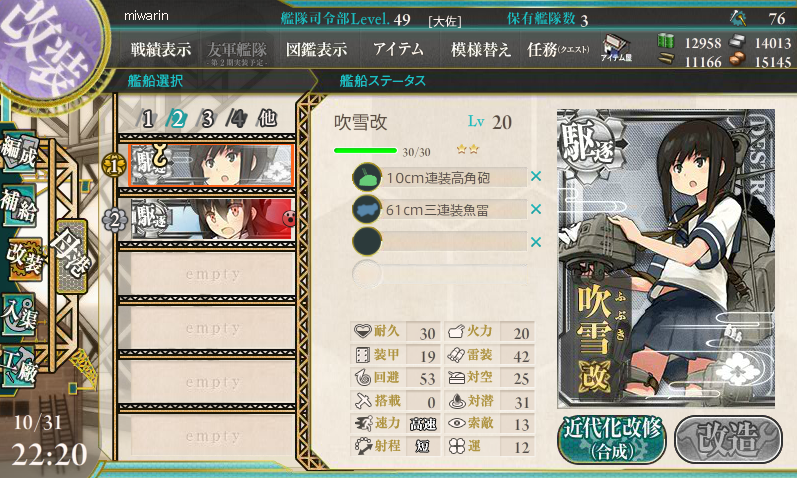Screen dimensions: 797x478
Task: Click the empty third equipment slot
Action: 440,242
